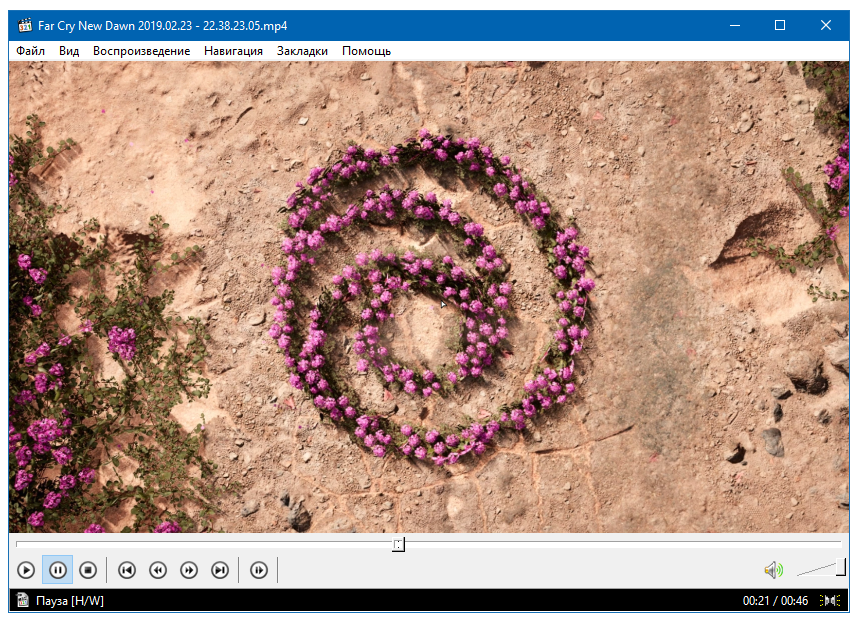
Task: Rewind using the decrease speed button
Action: (158, 570)
